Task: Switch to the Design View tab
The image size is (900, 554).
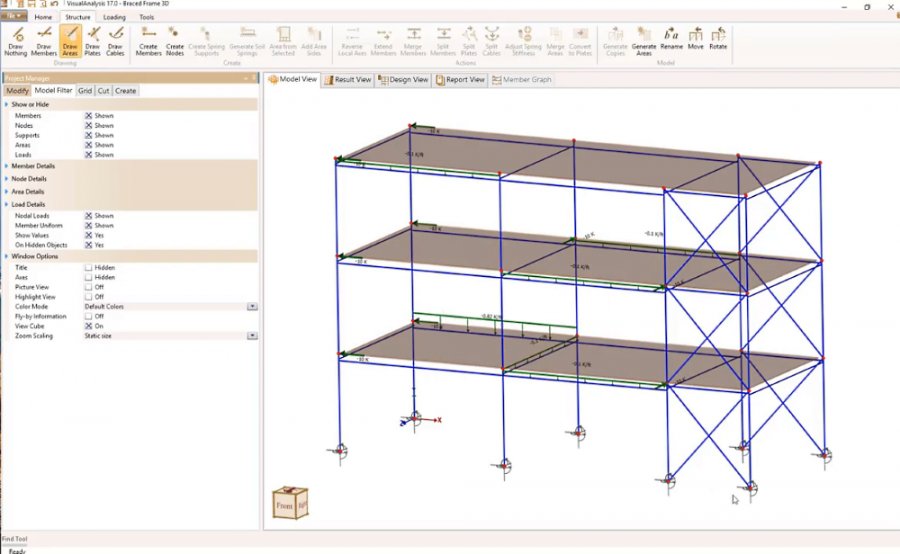Action: 404,80
